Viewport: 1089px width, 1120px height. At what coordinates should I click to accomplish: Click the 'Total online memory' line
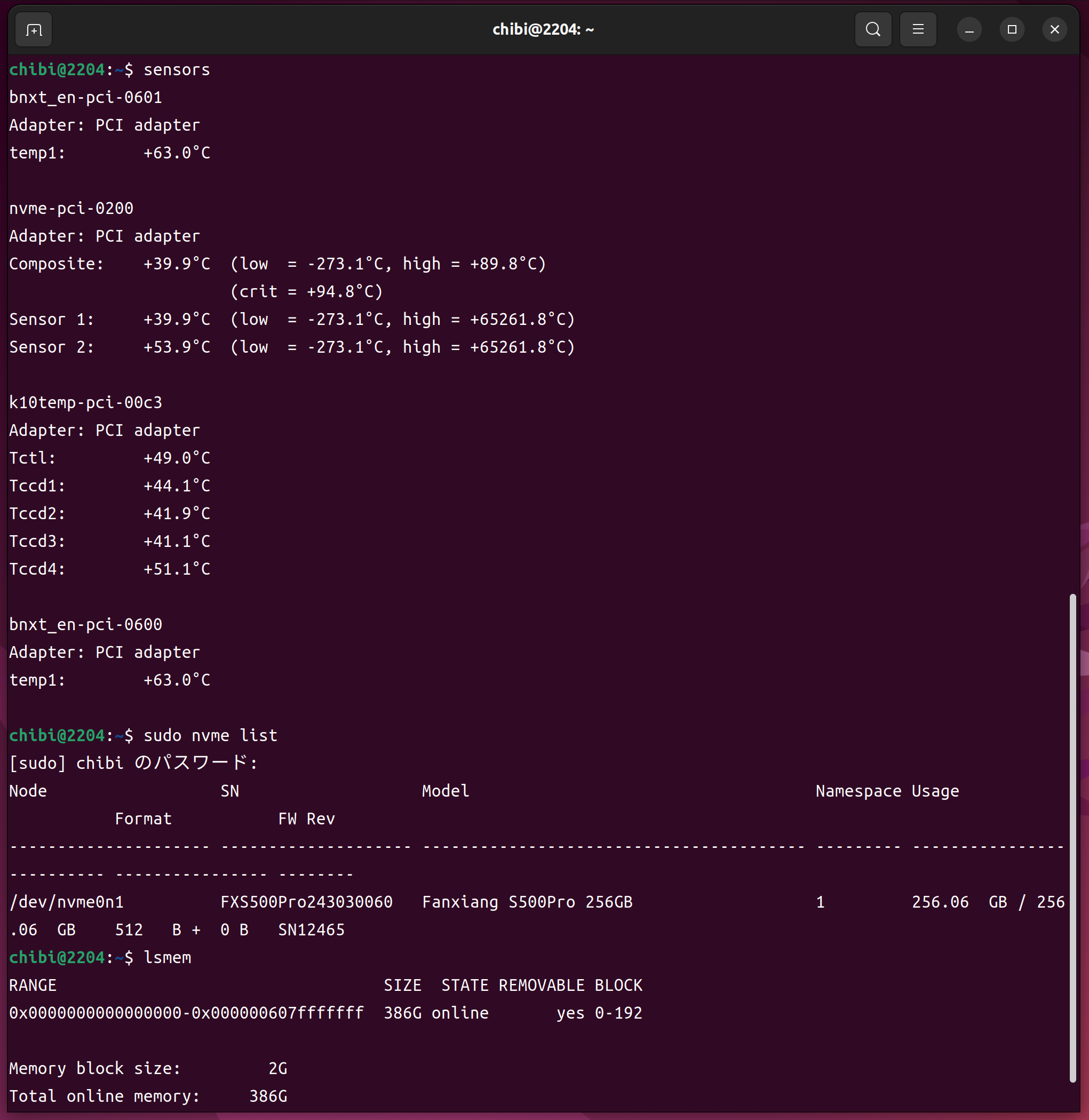tap(148, 1096)
